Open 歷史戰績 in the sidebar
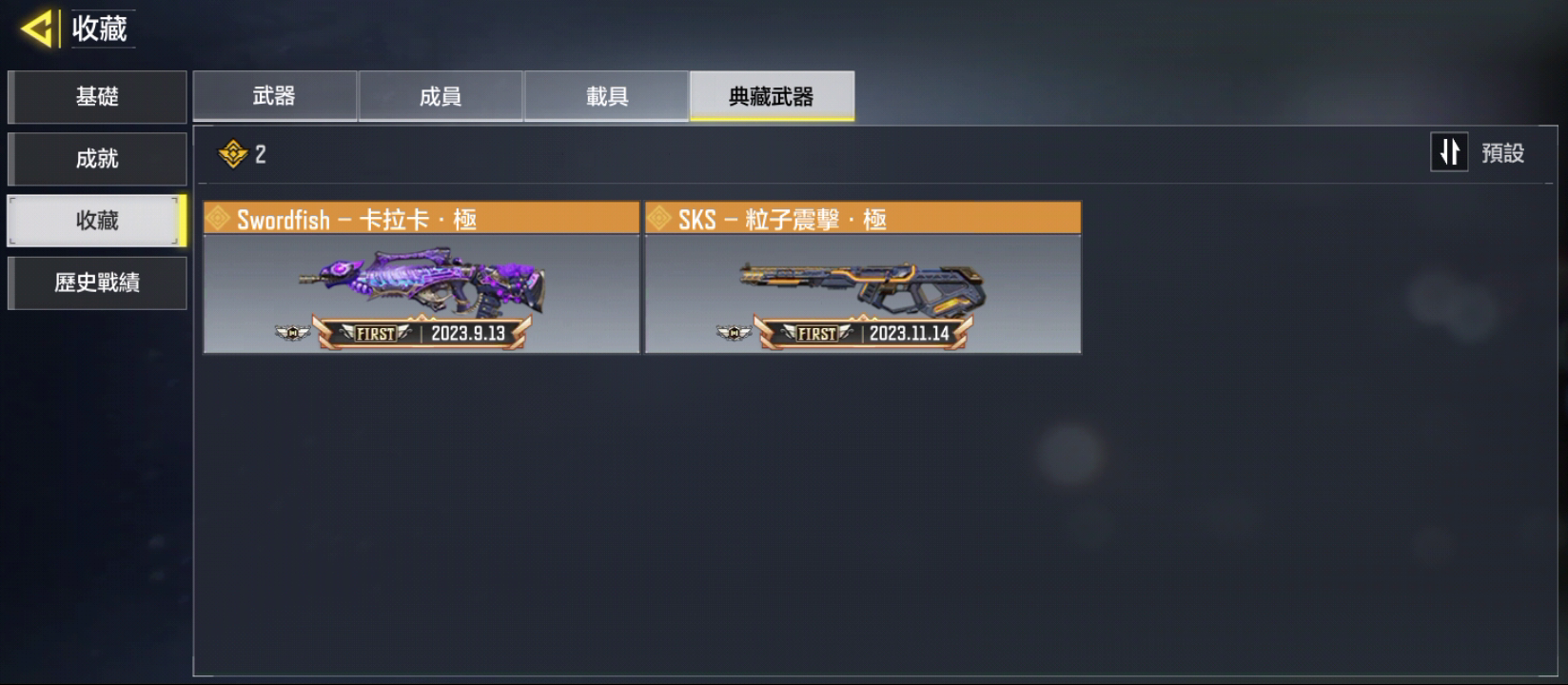 coord(97,283)
